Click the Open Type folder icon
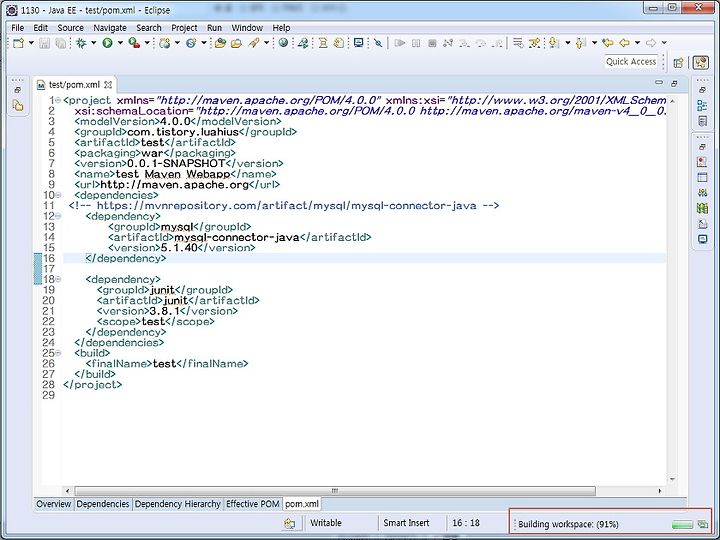 tap(220, 43)
